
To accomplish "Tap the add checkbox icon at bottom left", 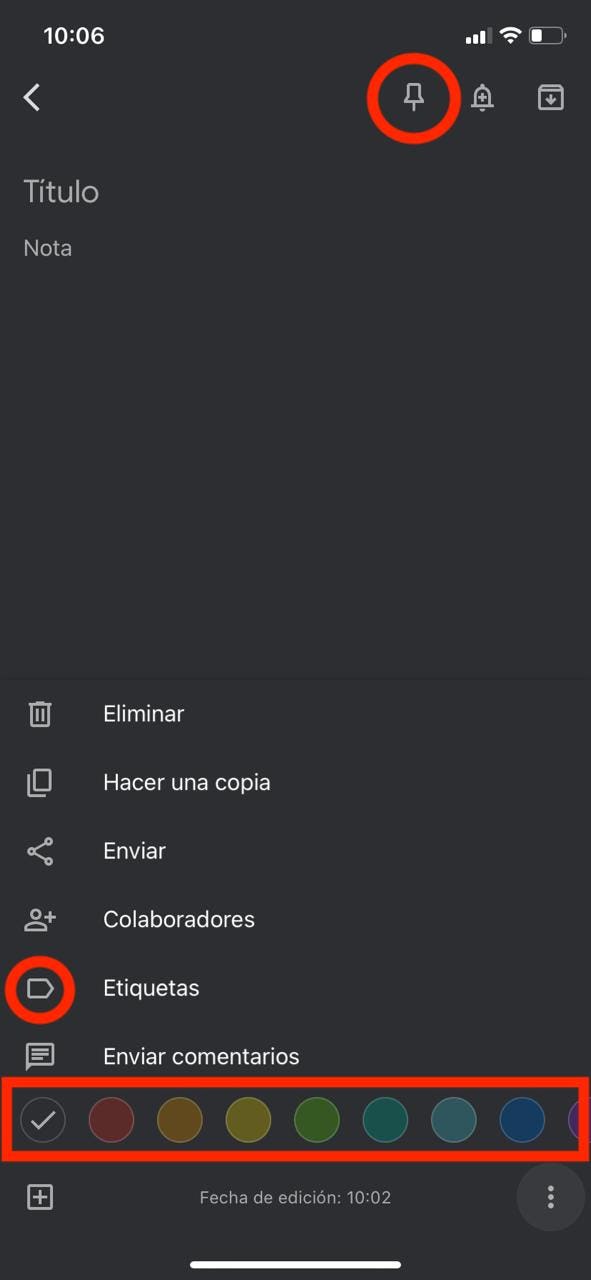I will point(40,1197).
